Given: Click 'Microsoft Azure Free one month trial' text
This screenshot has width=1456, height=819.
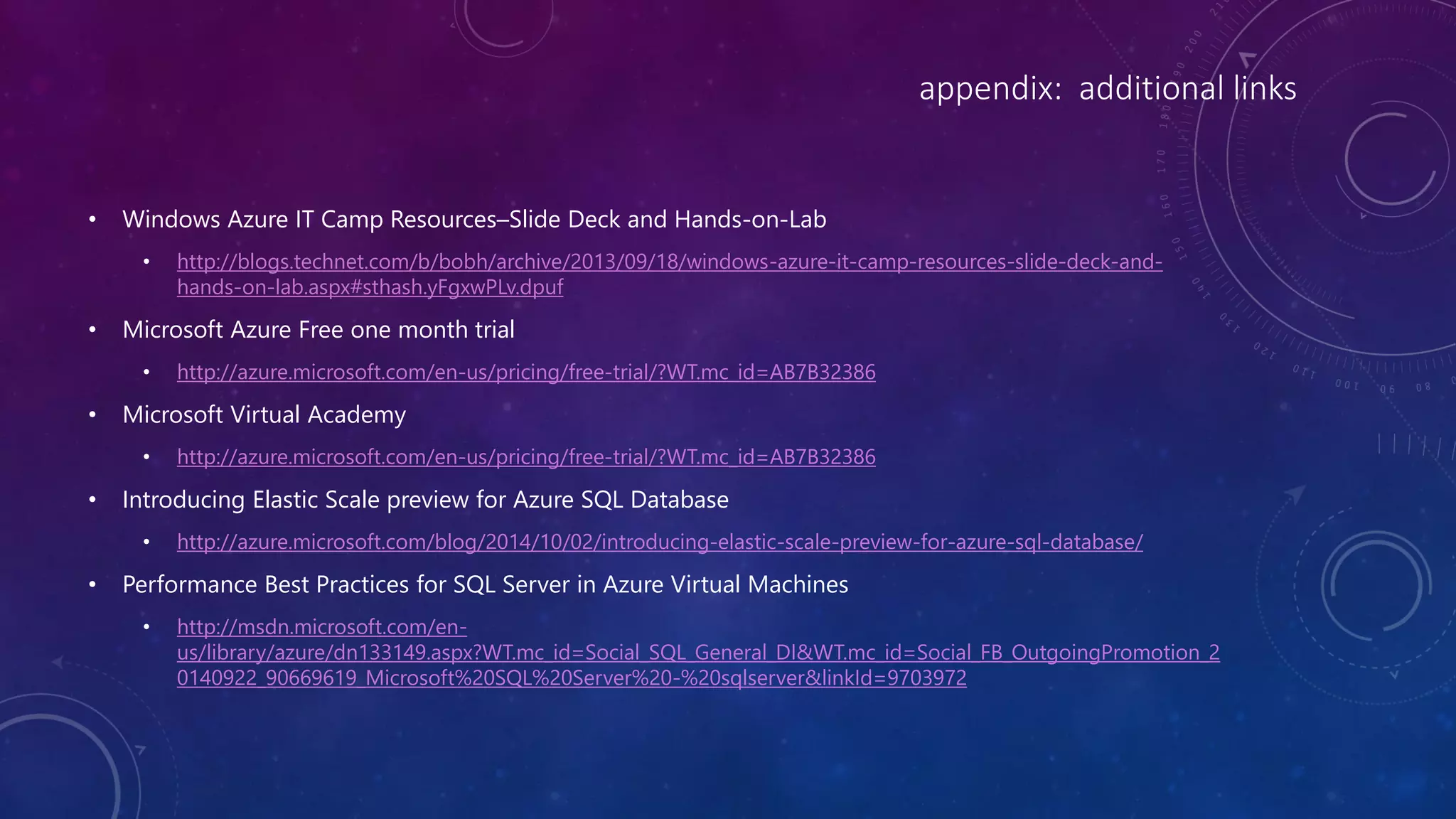Looking at the screenshot, I should click(x=318, y=329).
